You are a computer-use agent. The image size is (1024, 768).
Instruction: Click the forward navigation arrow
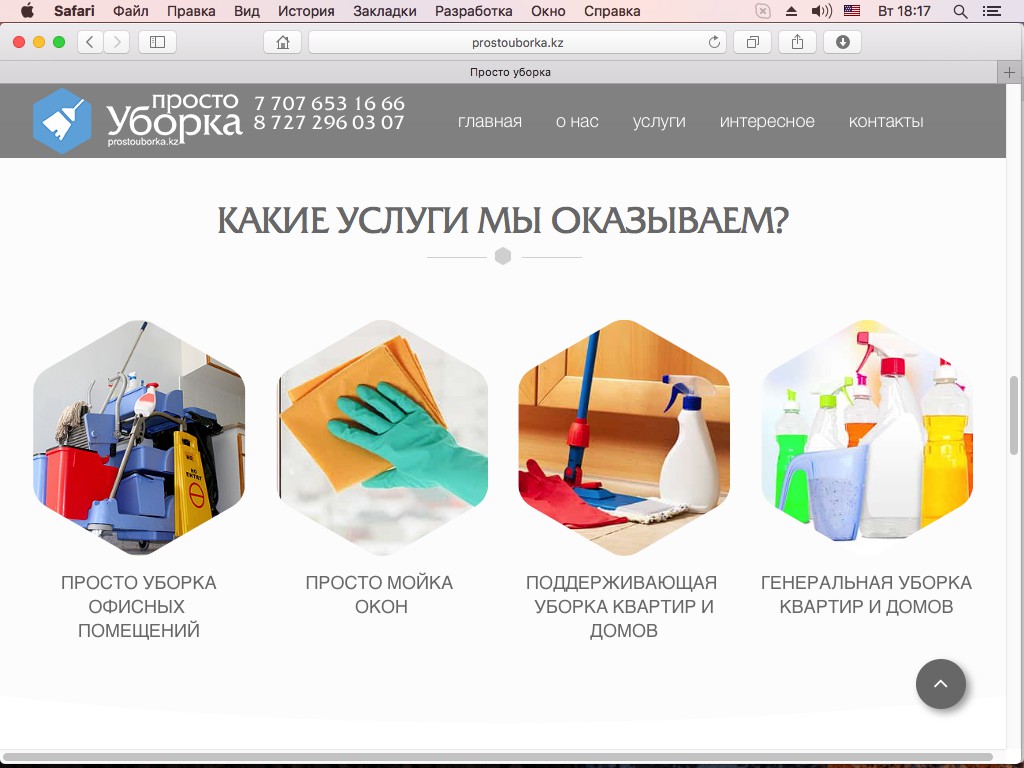[x=117, y=42]
